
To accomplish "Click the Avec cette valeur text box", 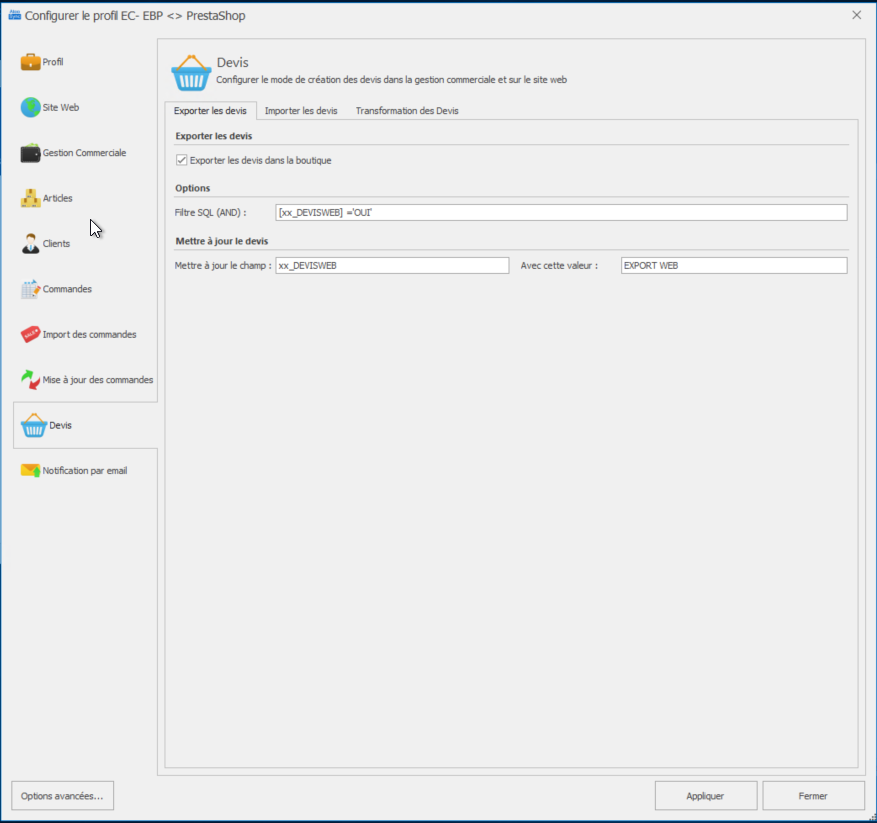I will click(732, 265).
